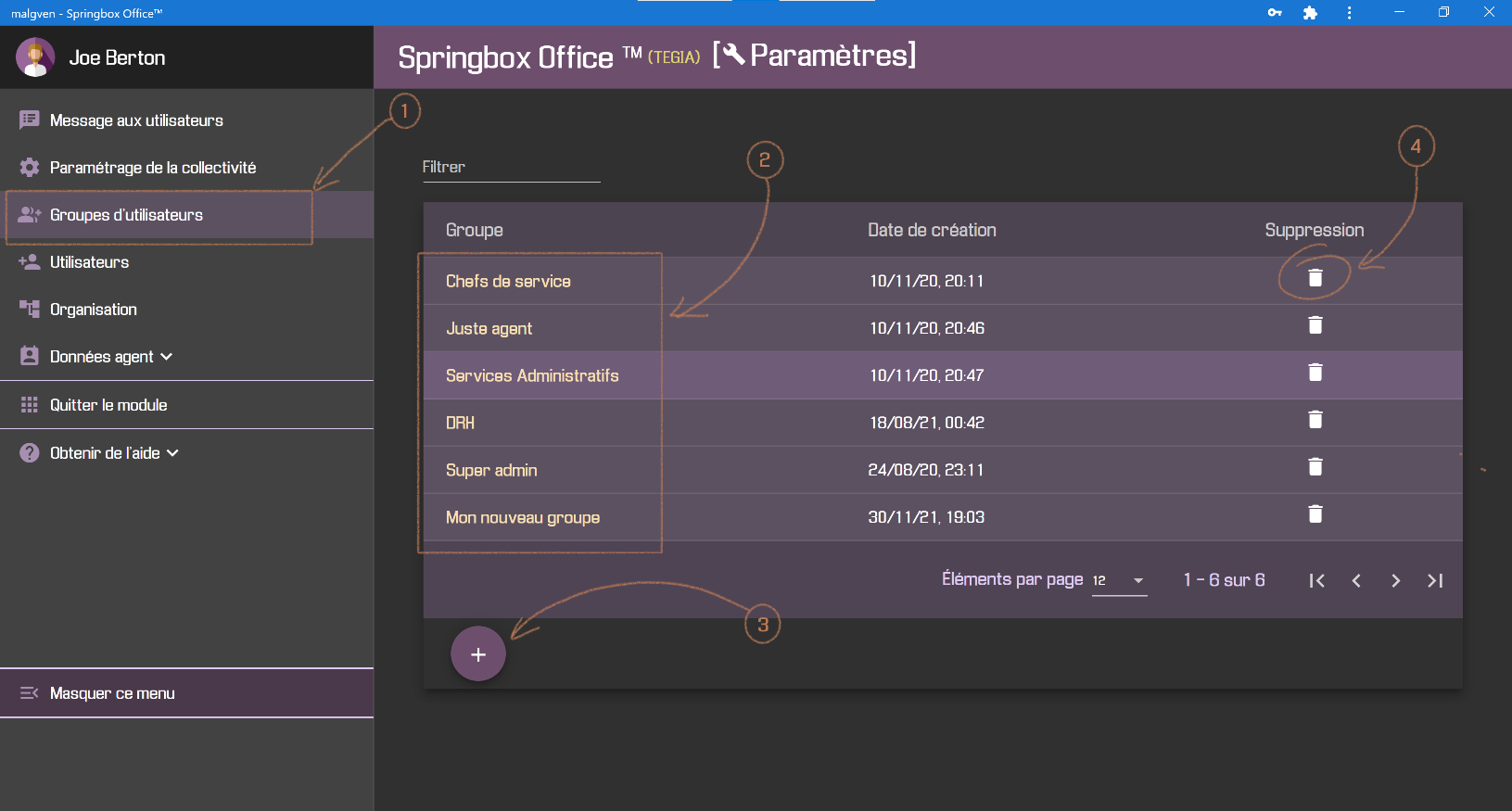The image size is (1512, 811).
Task: Click the Groupes d'utilisateurs people icon
Action: [x=30, y=214]
